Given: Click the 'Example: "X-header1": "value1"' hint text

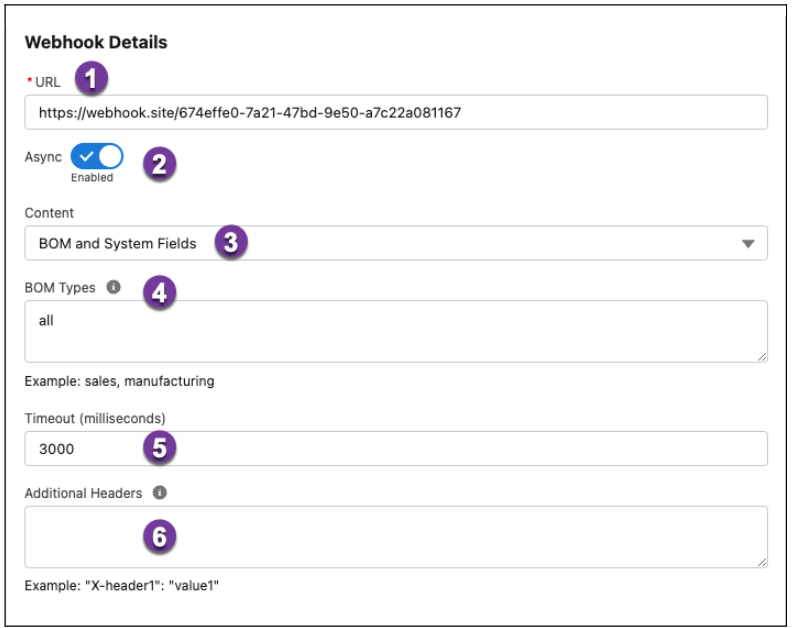Looking at the screenshot, I should pos(122,586).
